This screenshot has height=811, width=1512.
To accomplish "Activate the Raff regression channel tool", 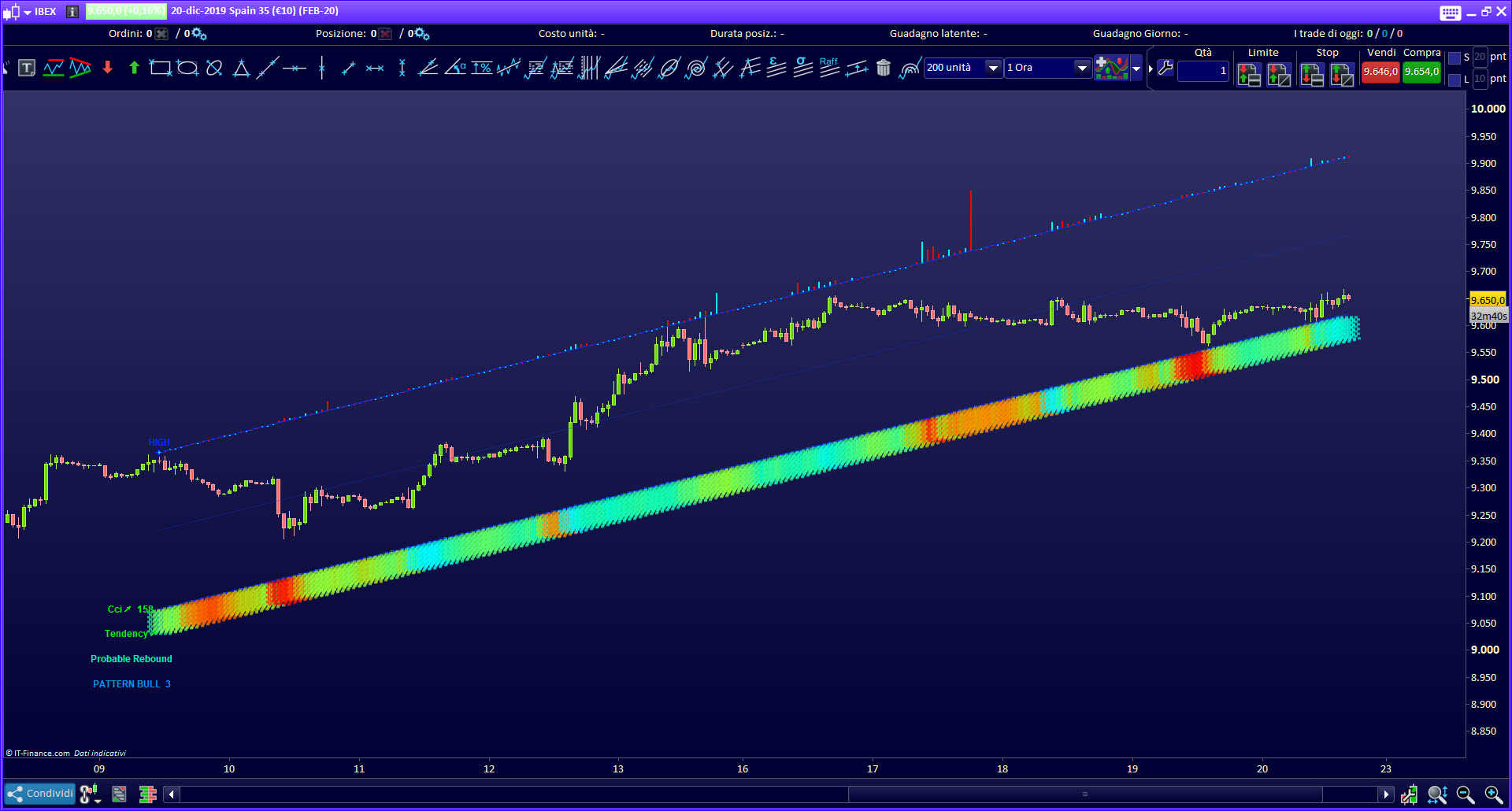I will 829,68.
